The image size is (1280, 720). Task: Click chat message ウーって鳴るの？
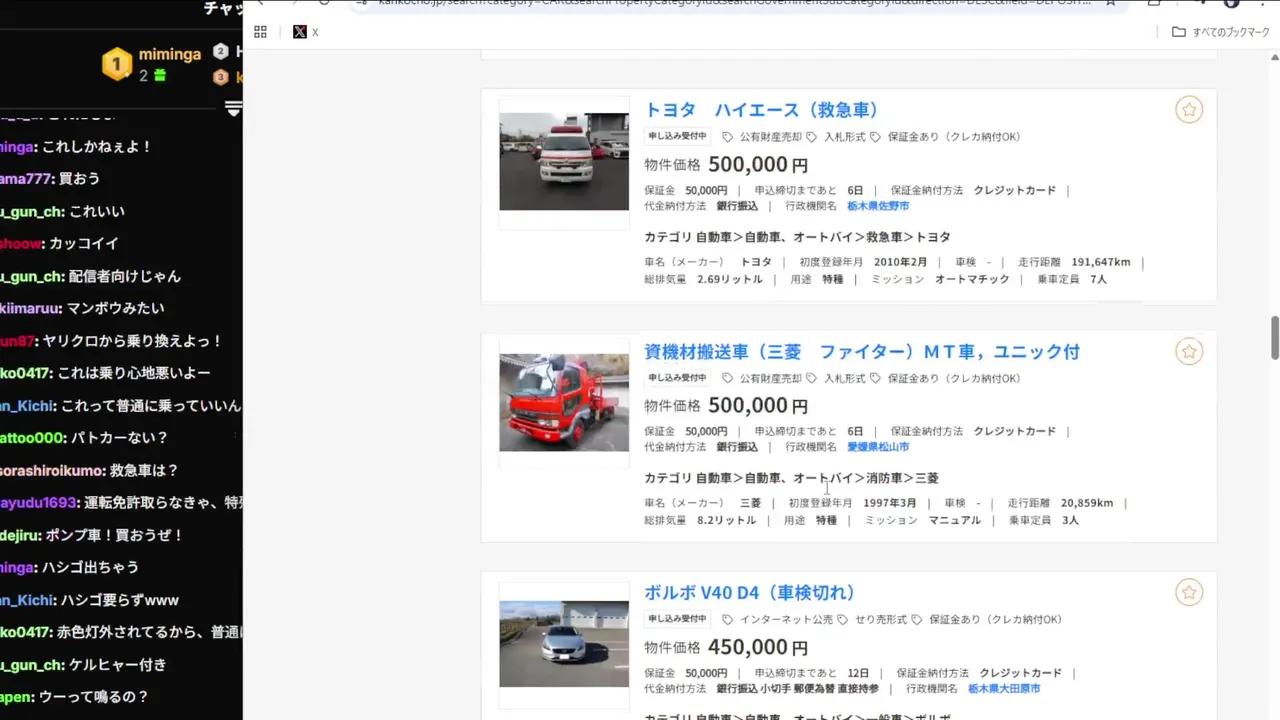[94, 697]
